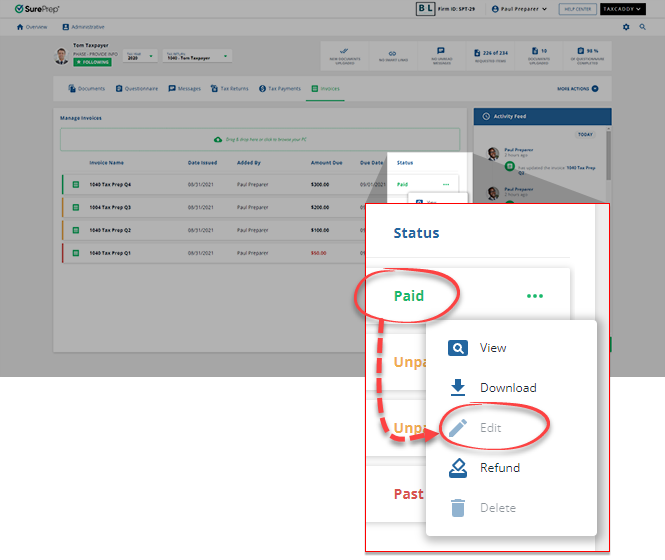This screenshot has height=560, width=665.
Task: Click the large green Paid status in callout
Action: tap(409, 296)
